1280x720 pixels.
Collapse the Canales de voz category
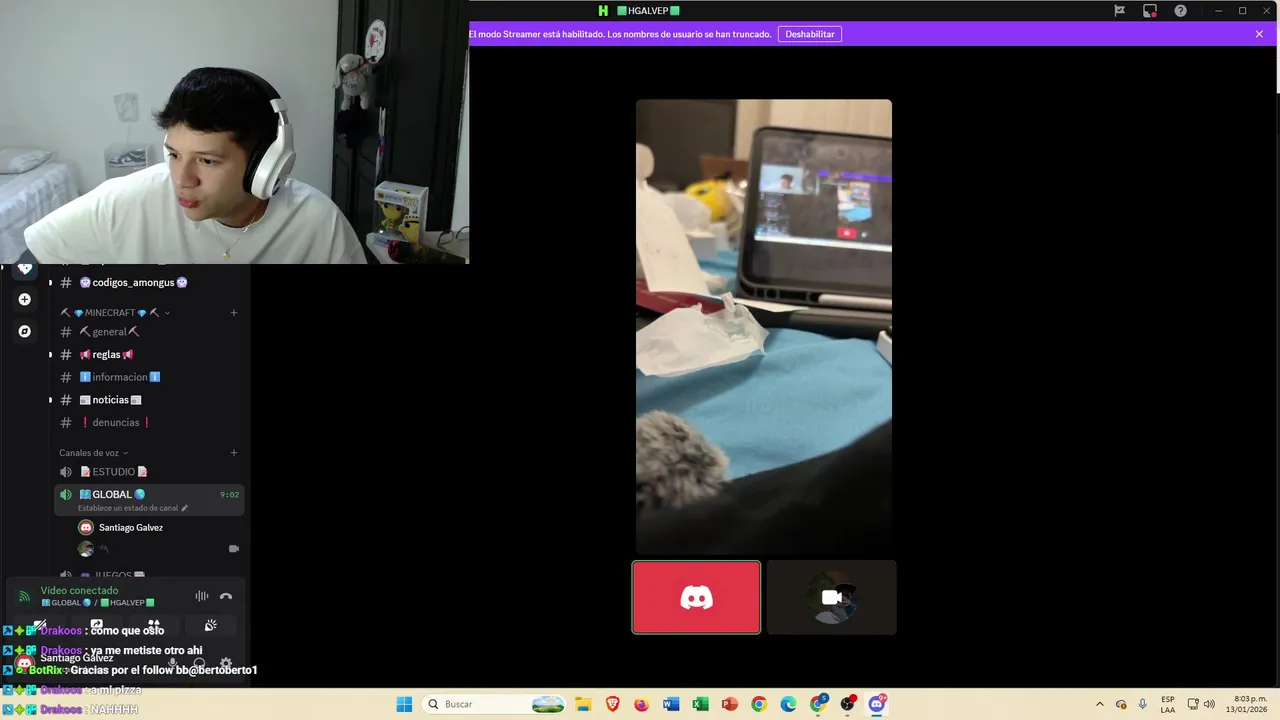(93, 453)
